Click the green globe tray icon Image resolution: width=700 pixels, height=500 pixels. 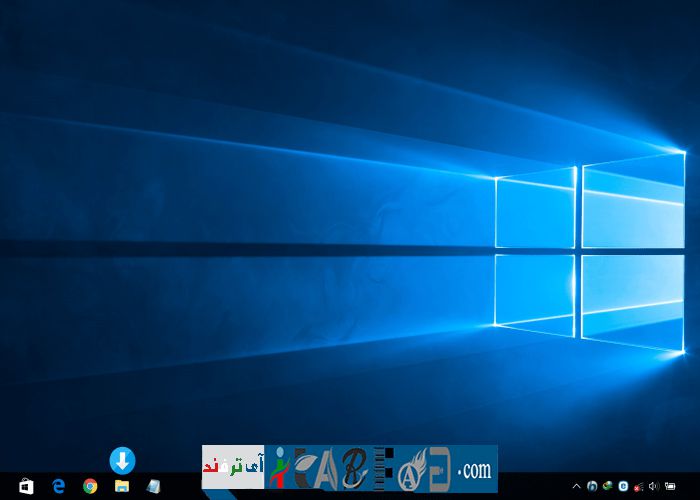[607, 486]
